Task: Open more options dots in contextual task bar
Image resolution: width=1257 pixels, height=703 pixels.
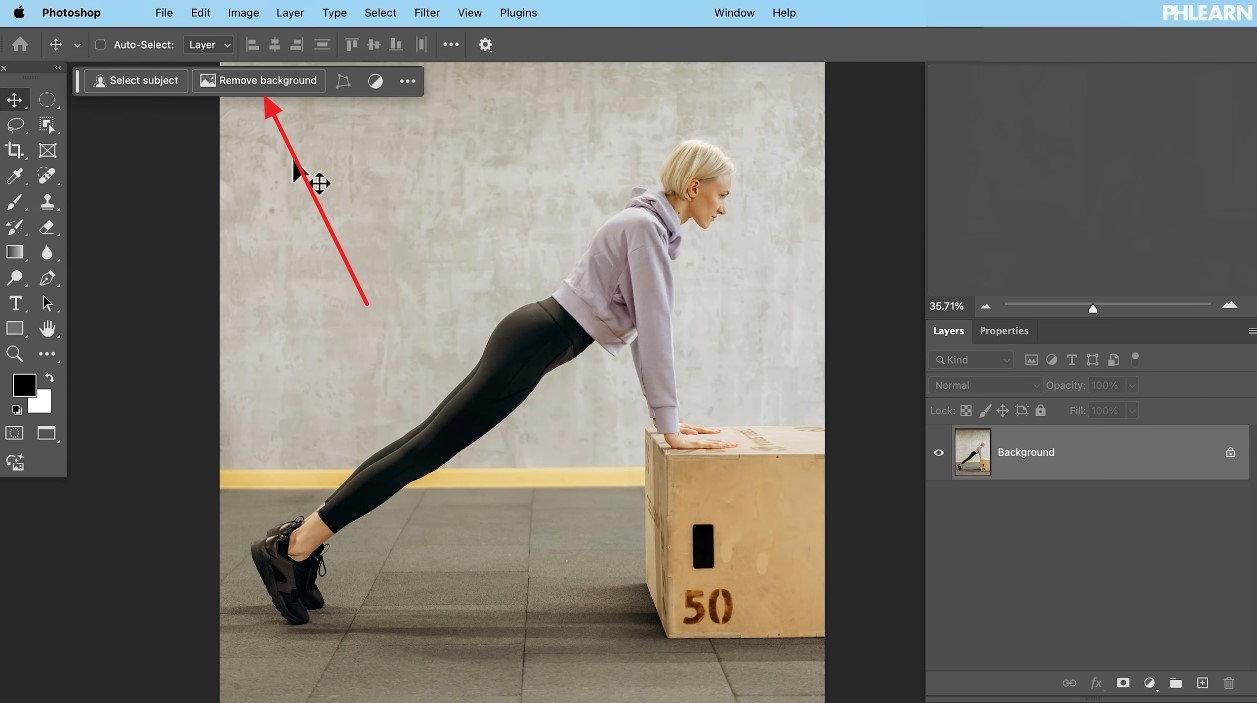Action: click(407, 81)
